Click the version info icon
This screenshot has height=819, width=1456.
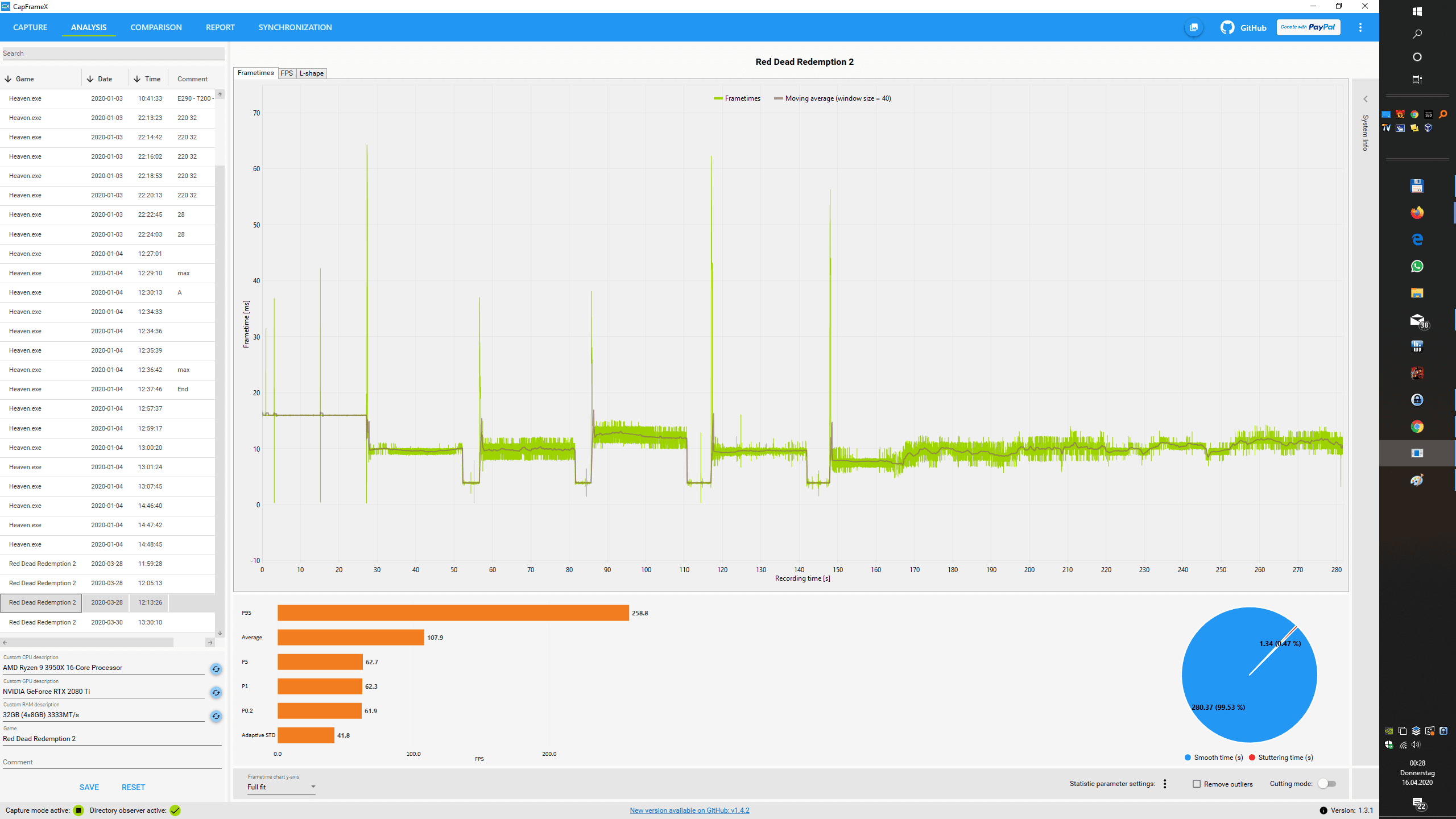coord(1323,810)
